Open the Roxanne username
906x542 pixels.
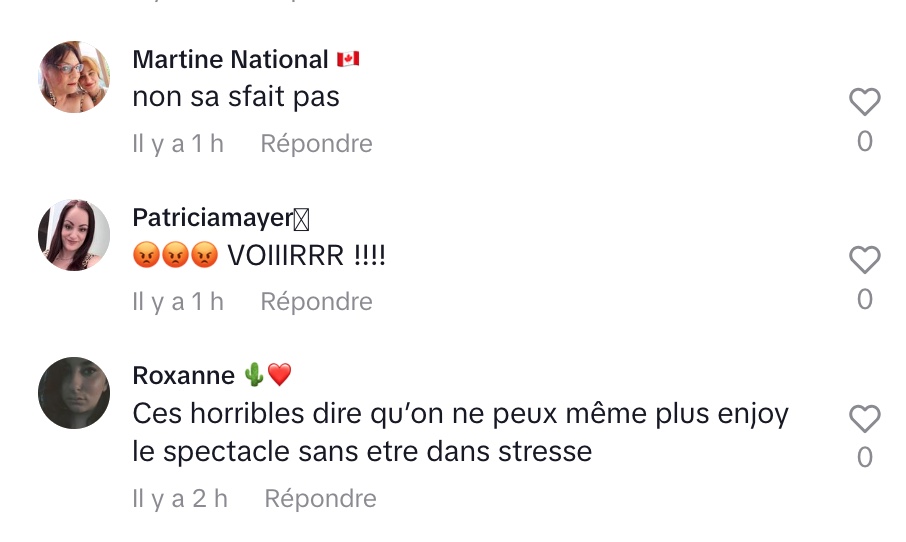tap(184, 376)
